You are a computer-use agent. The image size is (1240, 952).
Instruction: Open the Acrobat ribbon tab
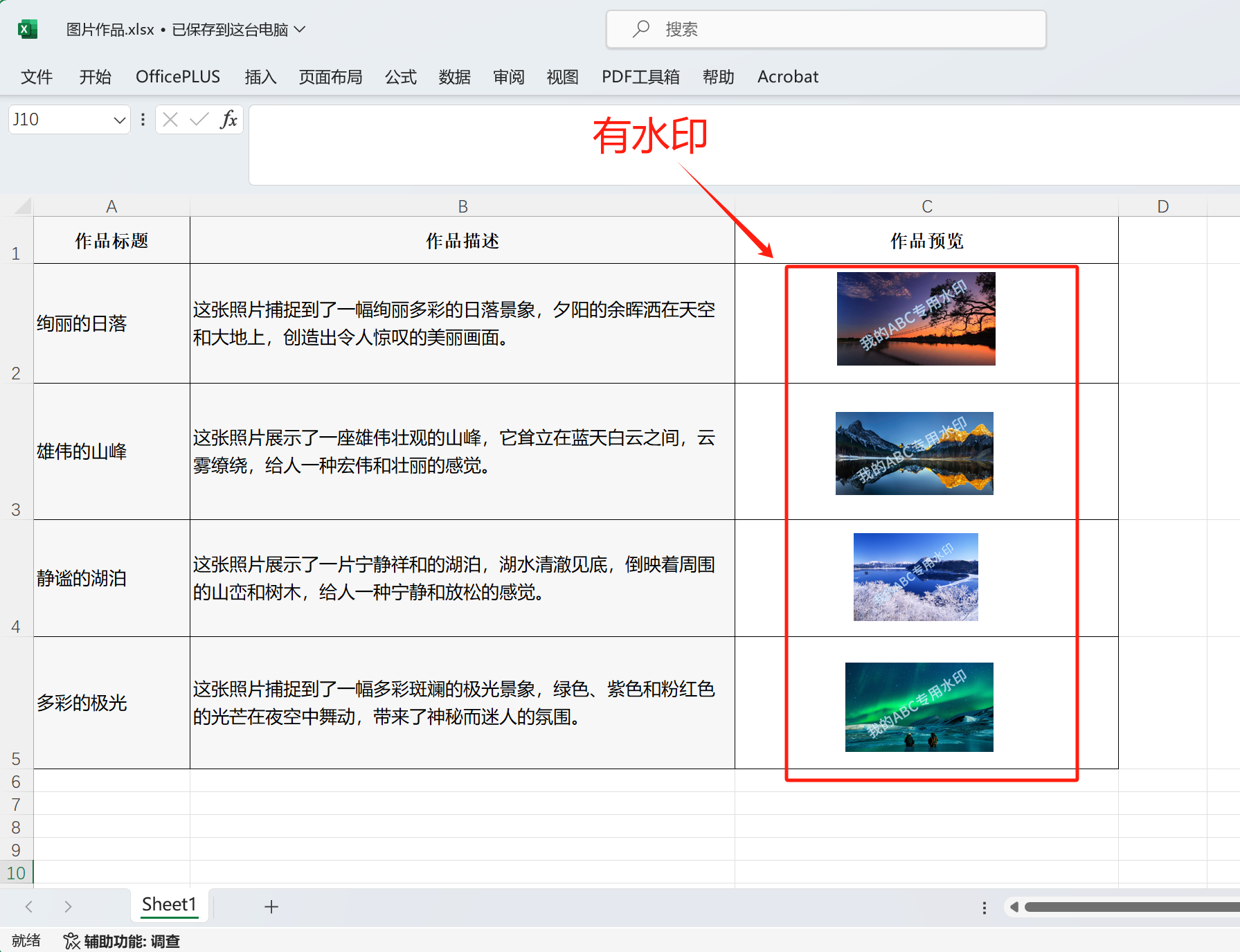[787, 77]
